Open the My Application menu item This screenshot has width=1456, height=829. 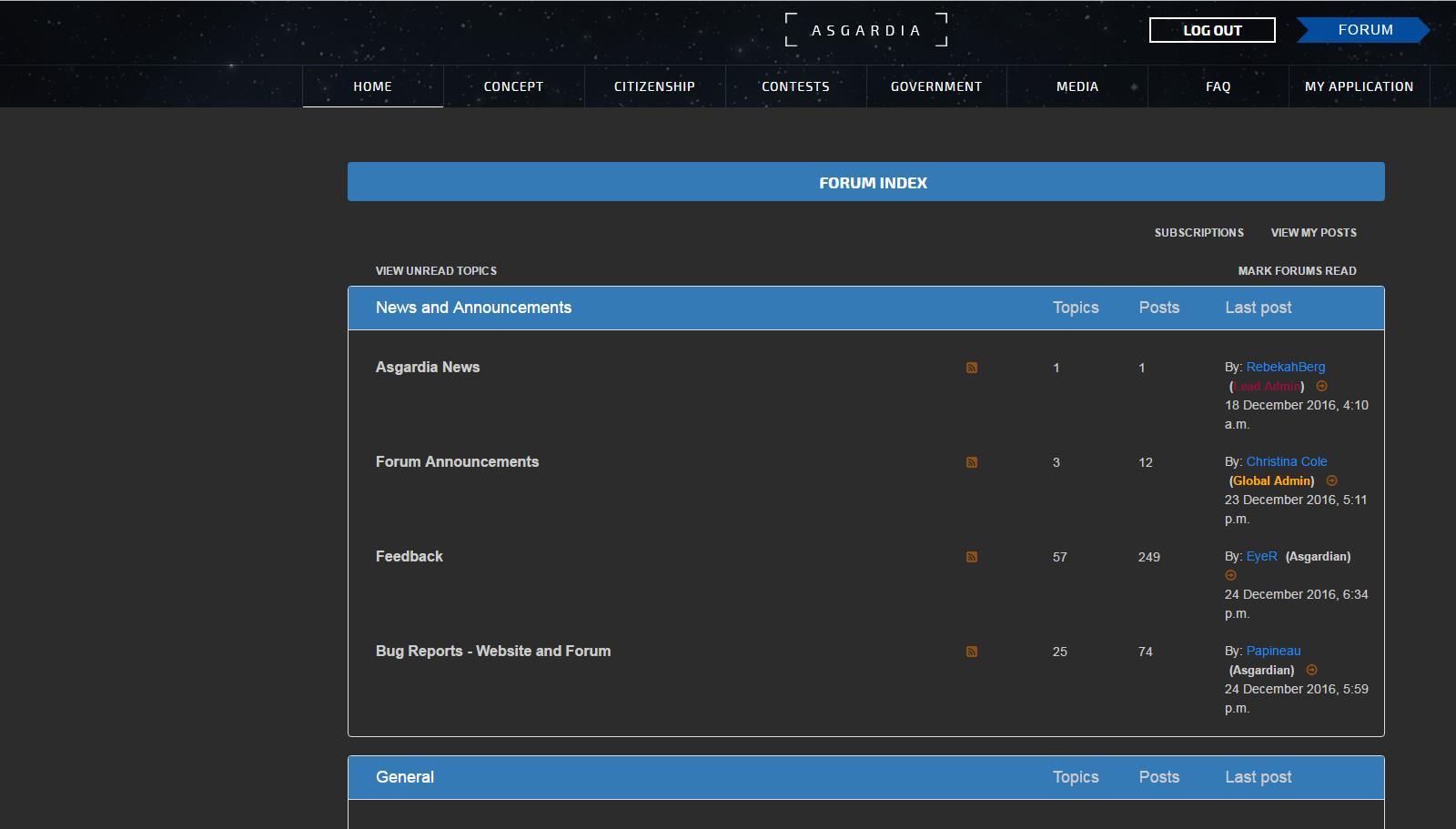[x=1360, y=86]
